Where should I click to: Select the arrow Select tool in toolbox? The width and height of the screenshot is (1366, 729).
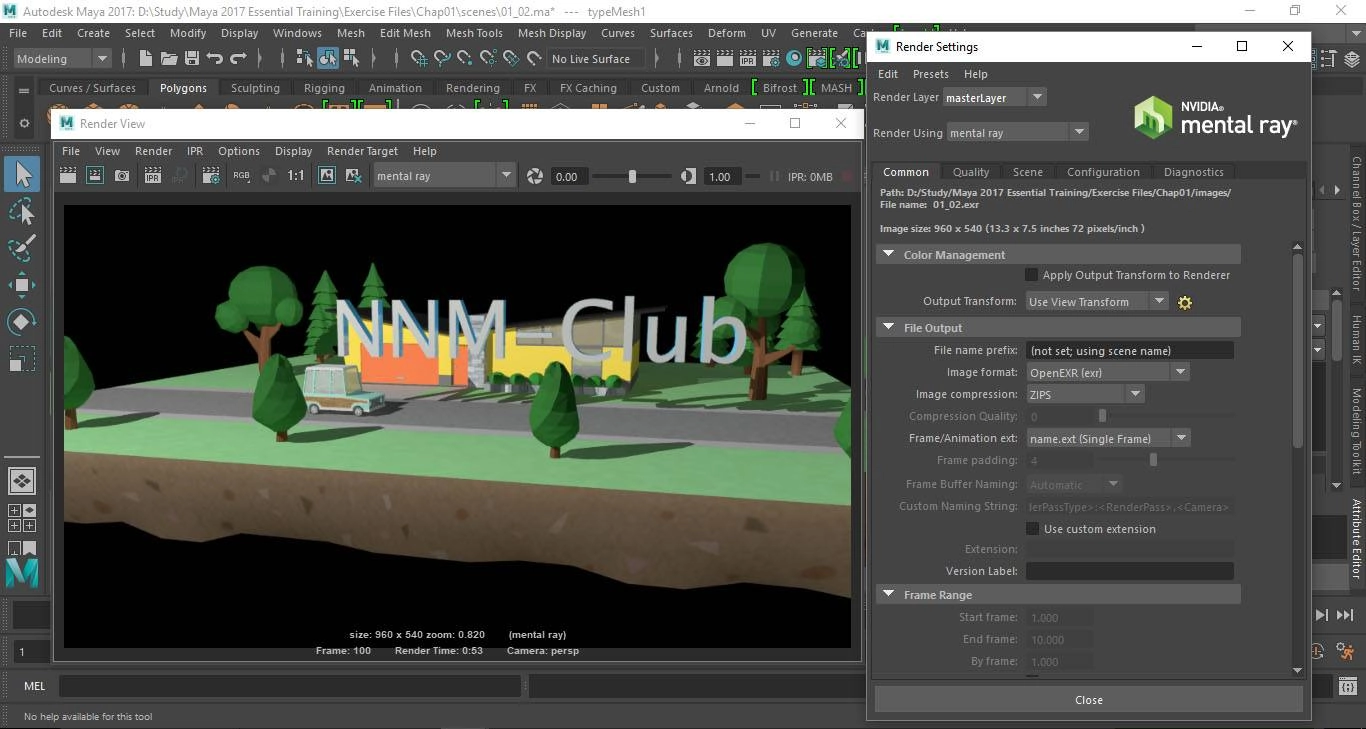click(x=22, y=175)
